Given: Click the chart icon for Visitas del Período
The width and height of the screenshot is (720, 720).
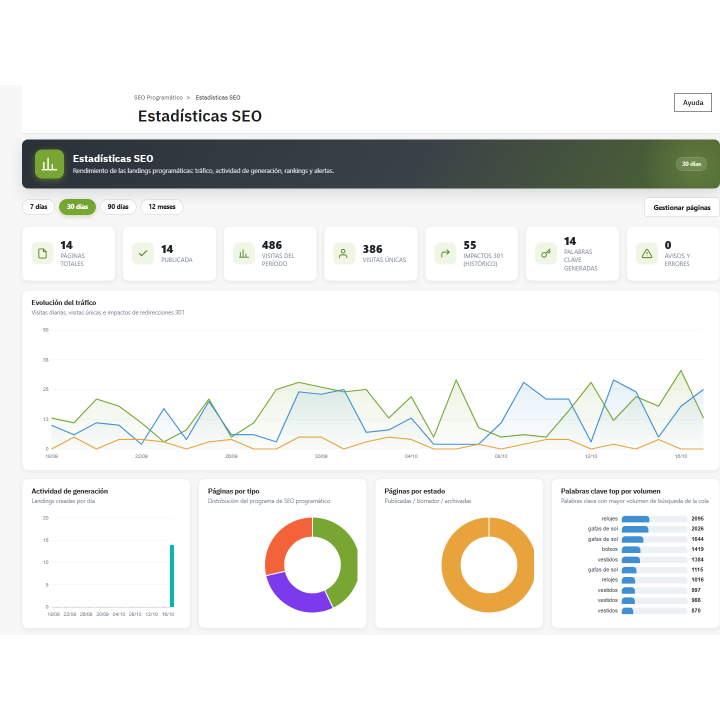Looking at the screenshot, I should pos(244,253).
